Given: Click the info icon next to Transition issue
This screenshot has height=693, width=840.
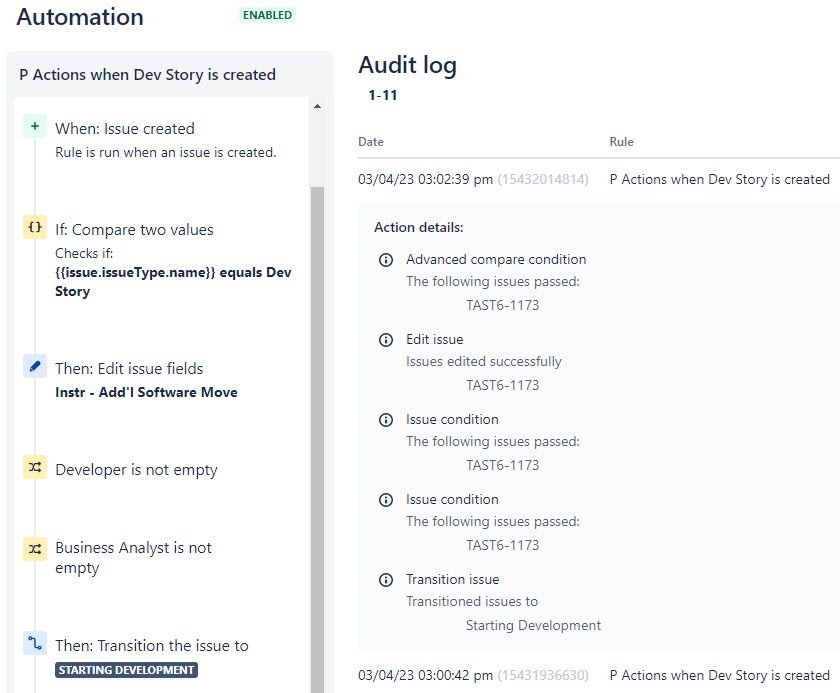Looking at the screenshot, I should [x=386, y=579].
